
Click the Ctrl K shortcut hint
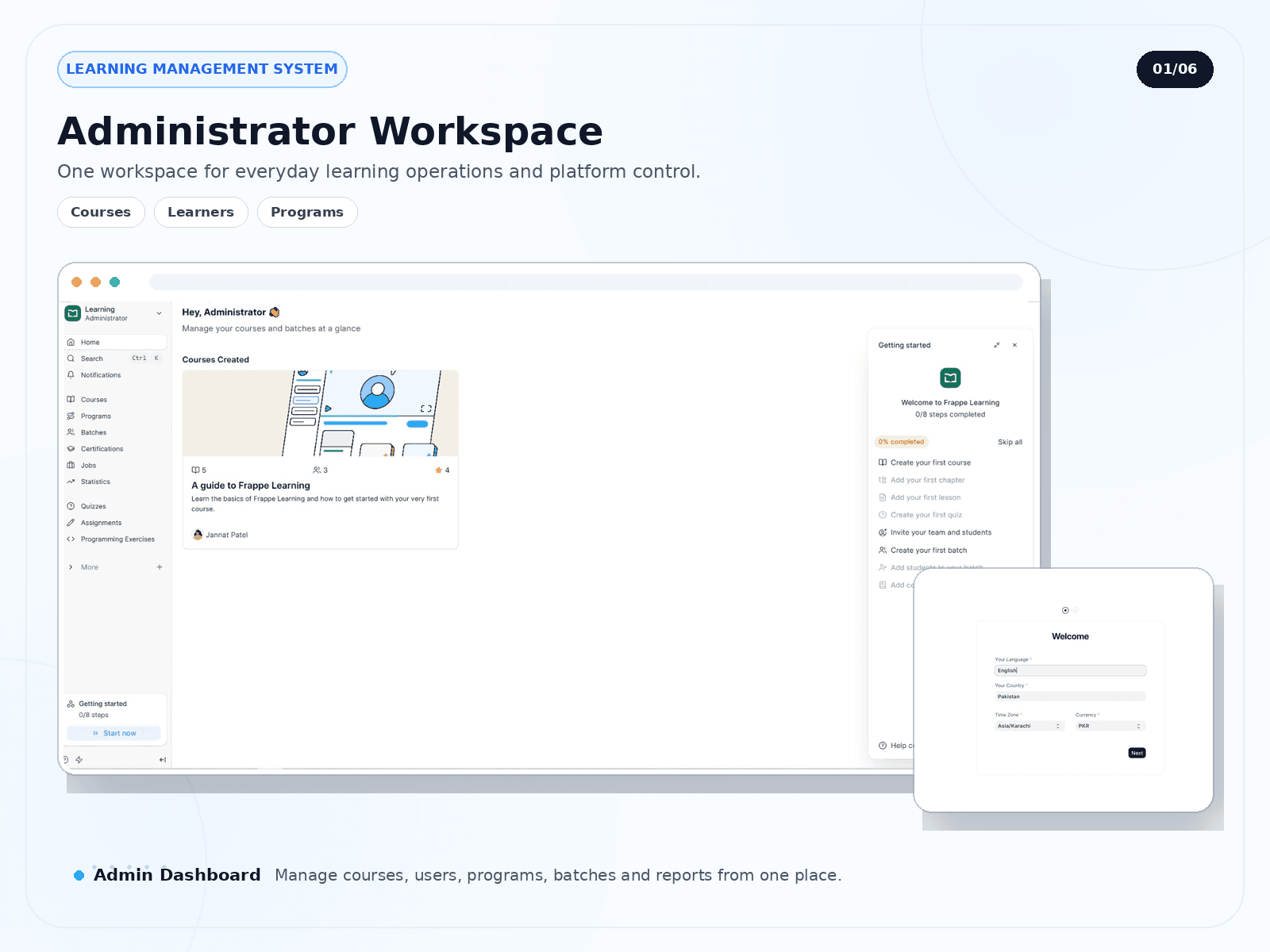(x=145, y=359)
